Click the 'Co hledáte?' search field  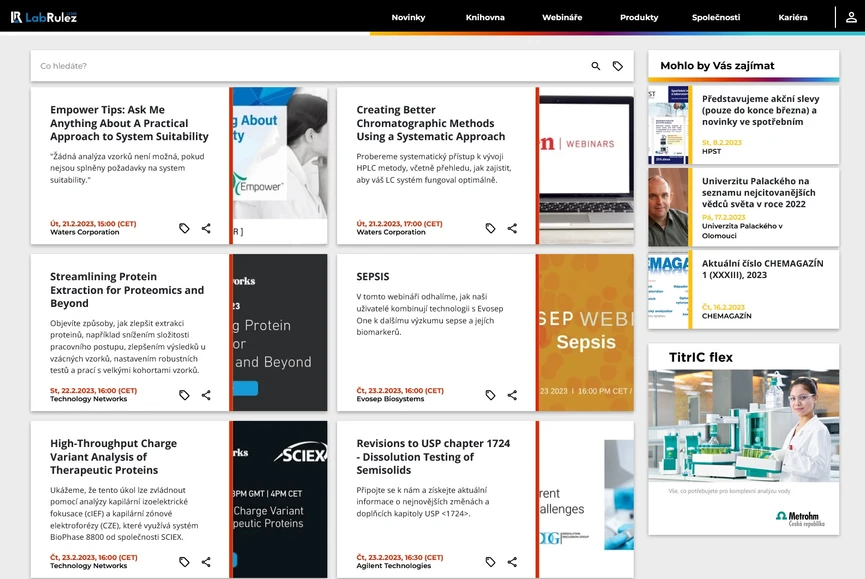[x=309, y=66]
